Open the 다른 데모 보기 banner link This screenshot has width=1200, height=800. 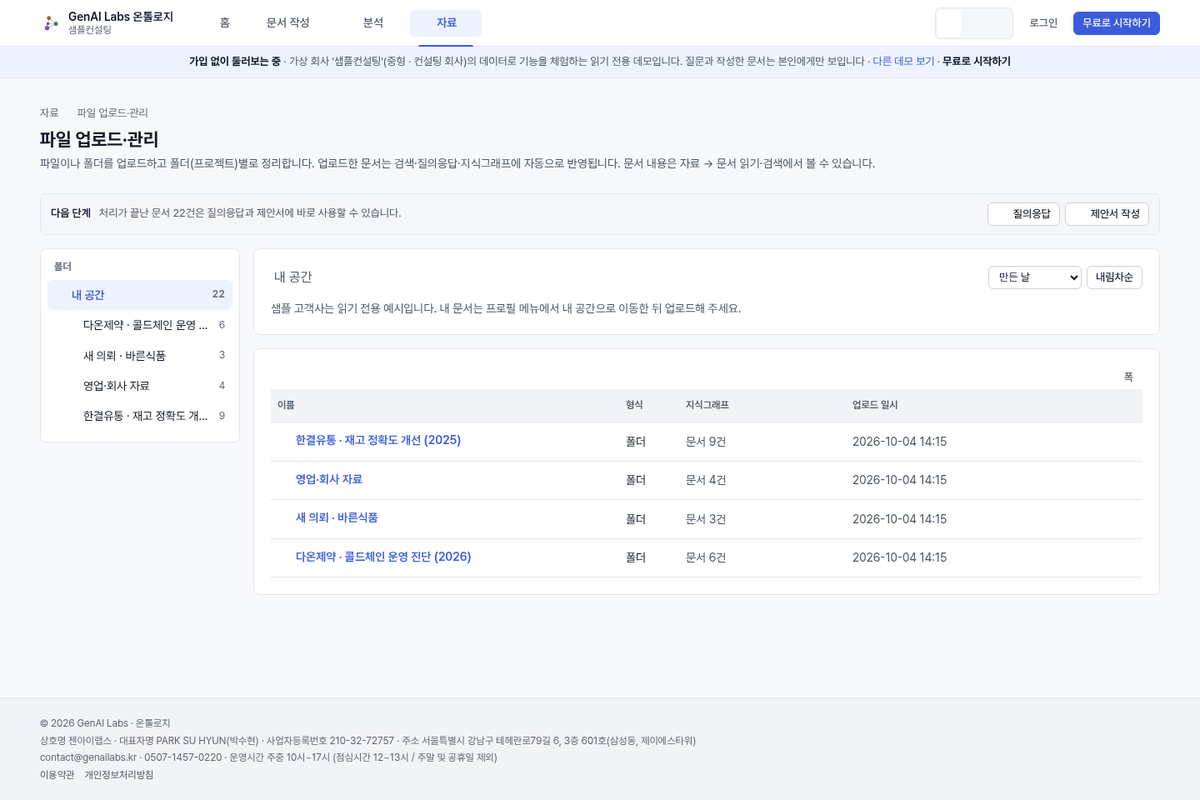pyautogui.click(x=903, y=61)
